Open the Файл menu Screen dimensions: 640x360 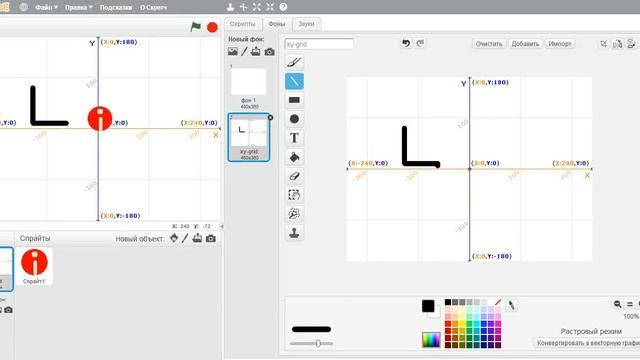(x=46, y=7)
